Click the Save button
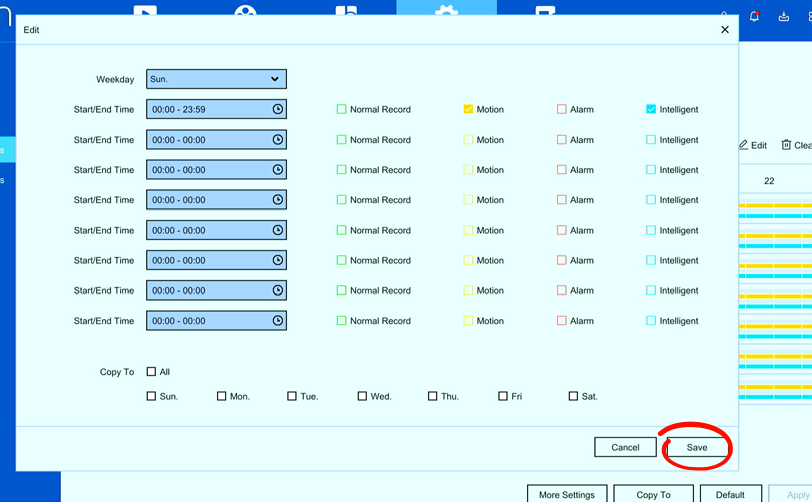812x502 pixels. click(x=697, y=447)
